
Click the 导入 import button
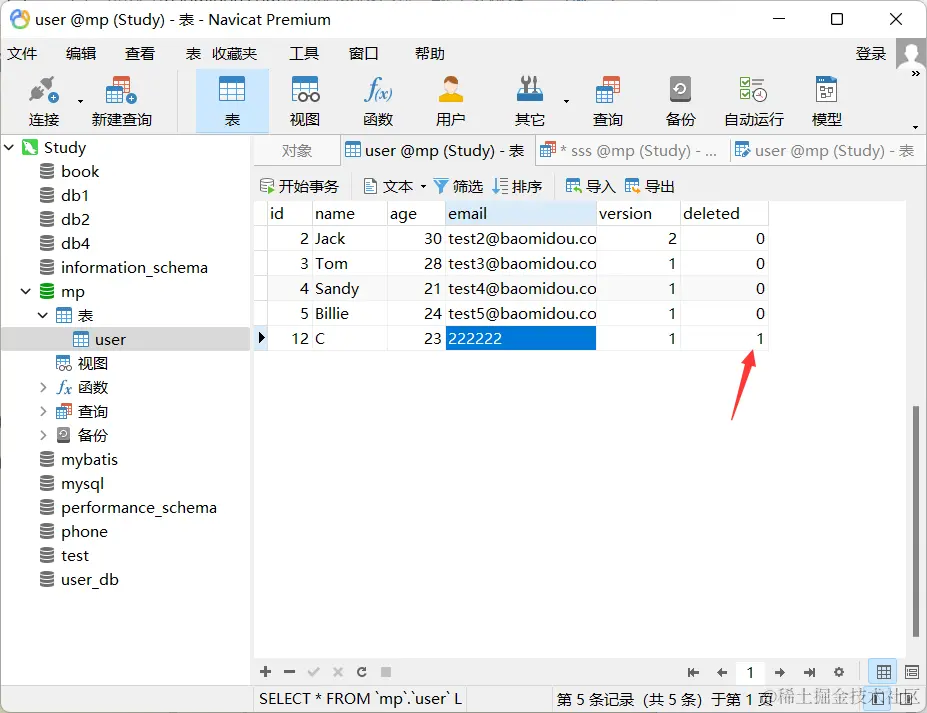(591, 186)
